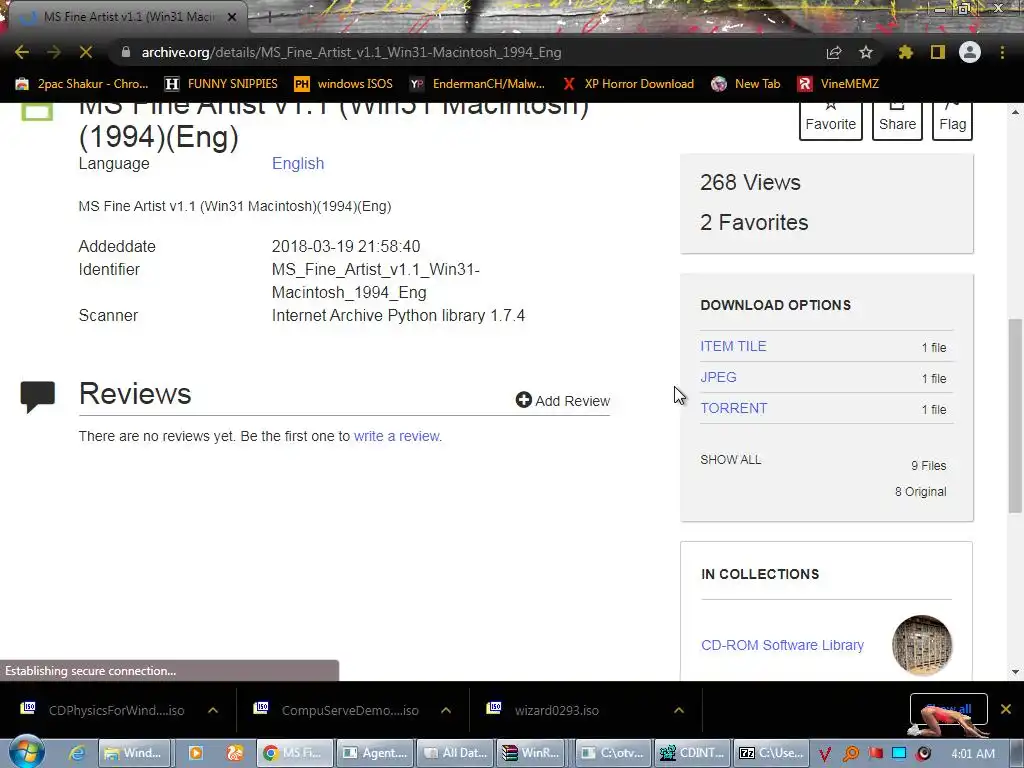Expand options for CDPhysicsForWind....iso download
This screenshot has width=1024, height=768.
click(213, 710)
